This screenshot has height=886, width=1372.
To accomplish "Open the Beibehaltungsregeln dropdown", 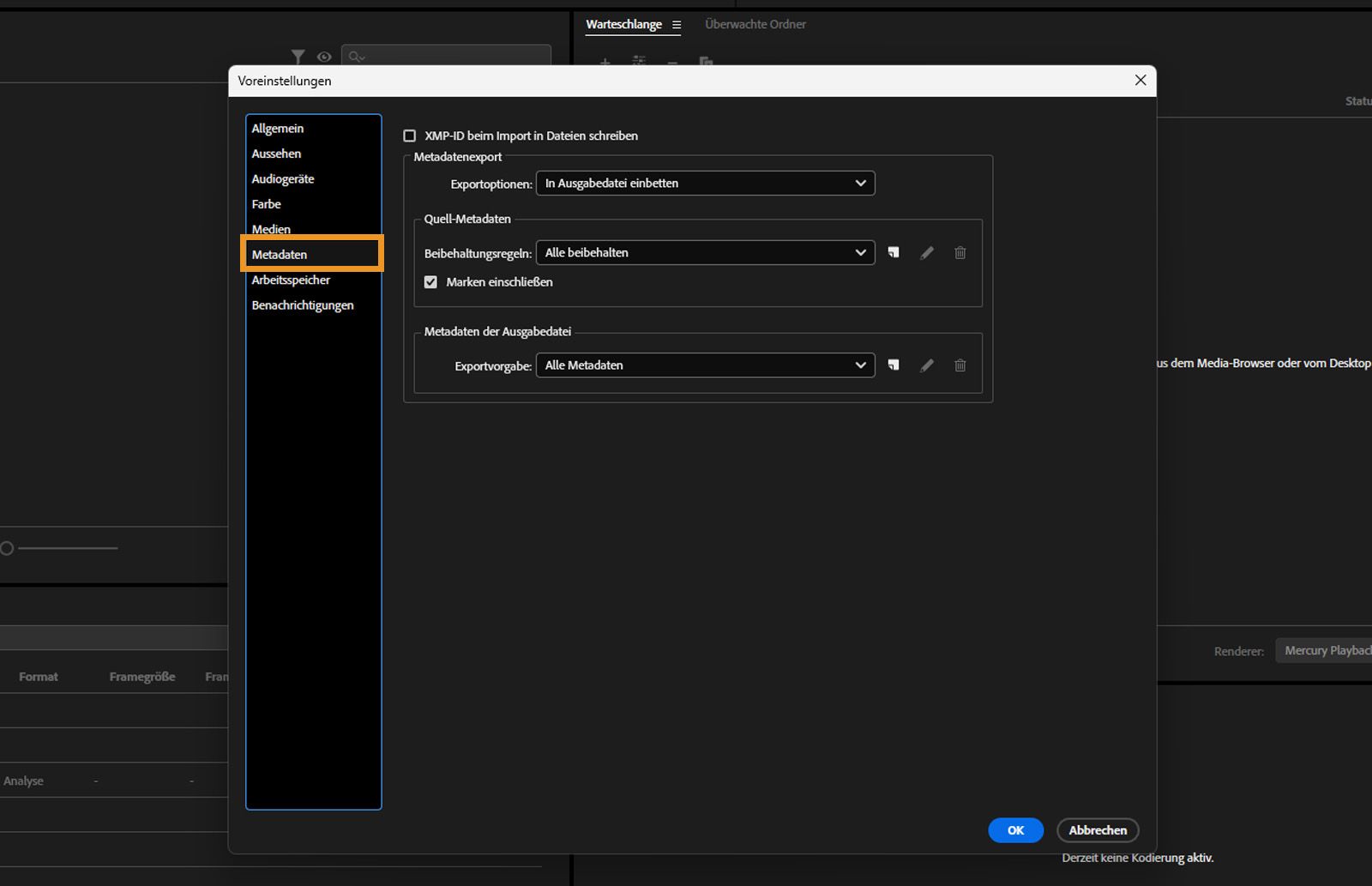I will [x=706, y=253].
